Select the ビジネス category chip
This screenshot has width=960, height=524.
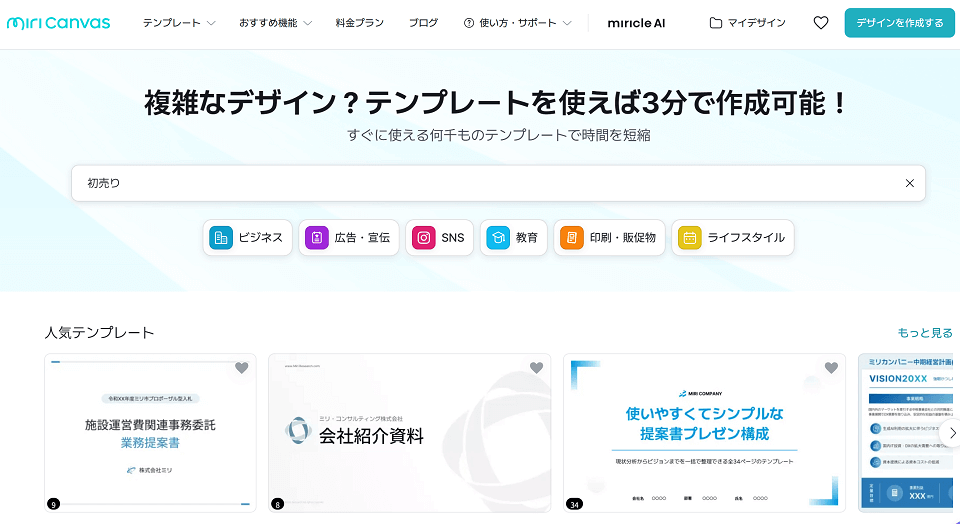pos(248,238)
